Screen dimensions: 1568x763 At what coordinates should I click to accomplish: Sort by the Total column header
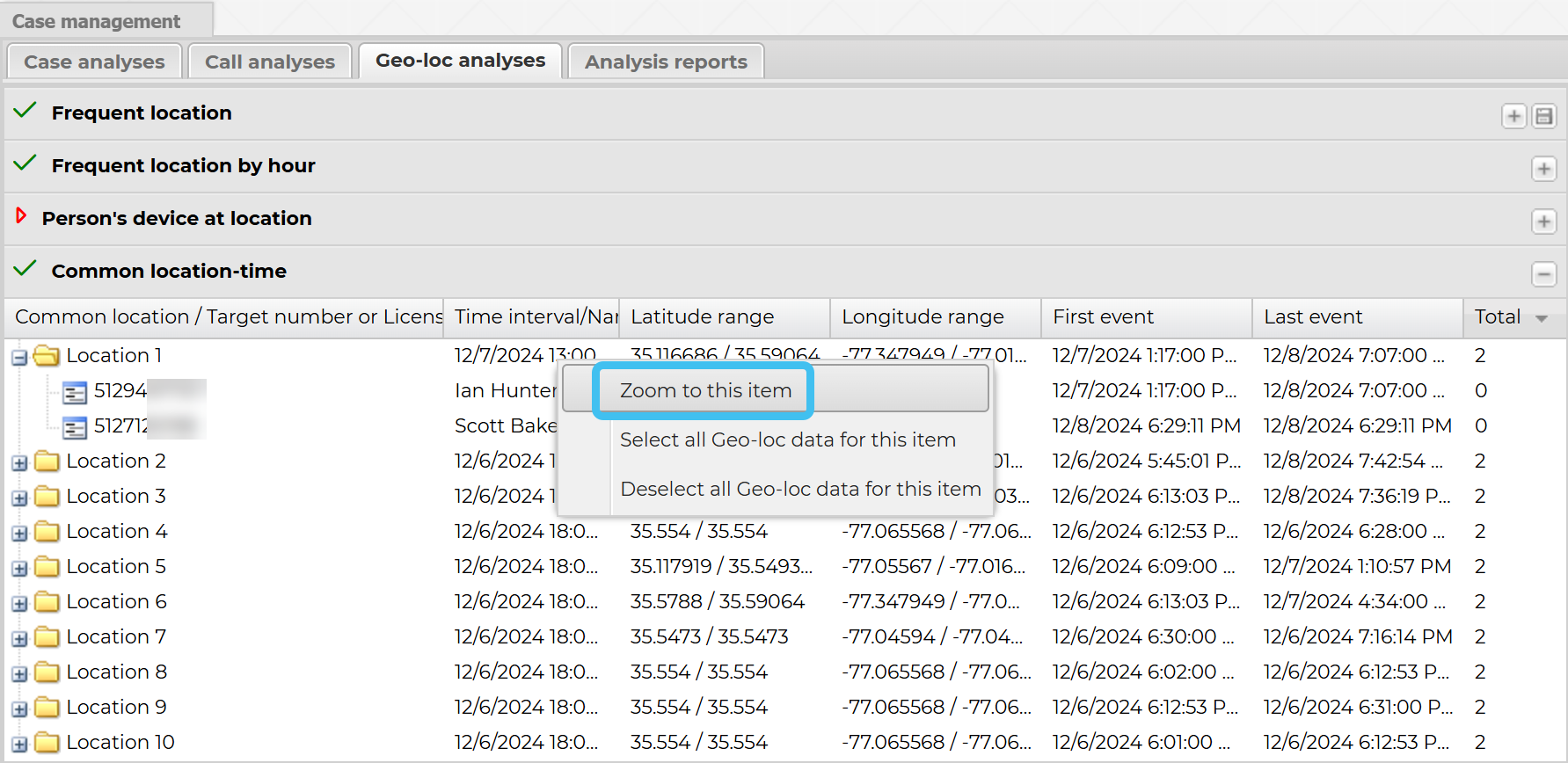1497,316
